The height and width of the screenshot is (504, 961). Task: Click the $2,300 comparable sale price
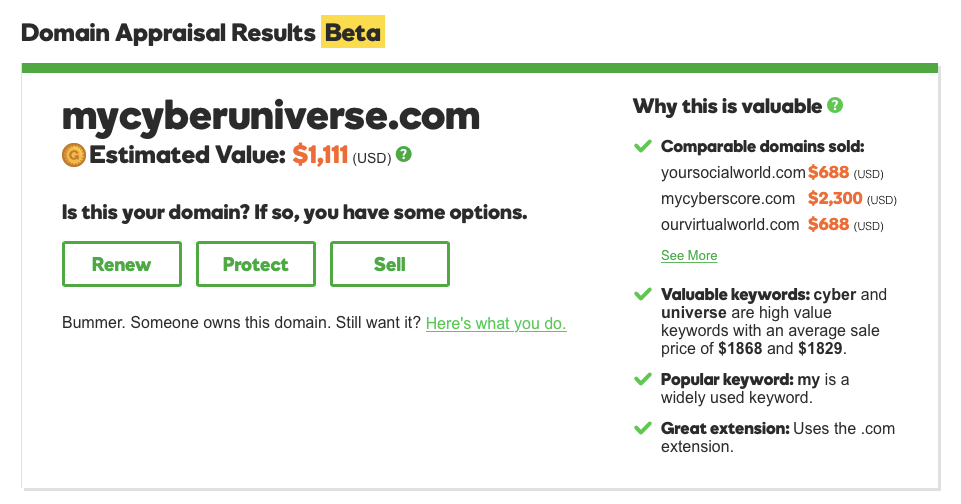click(835, 199)
